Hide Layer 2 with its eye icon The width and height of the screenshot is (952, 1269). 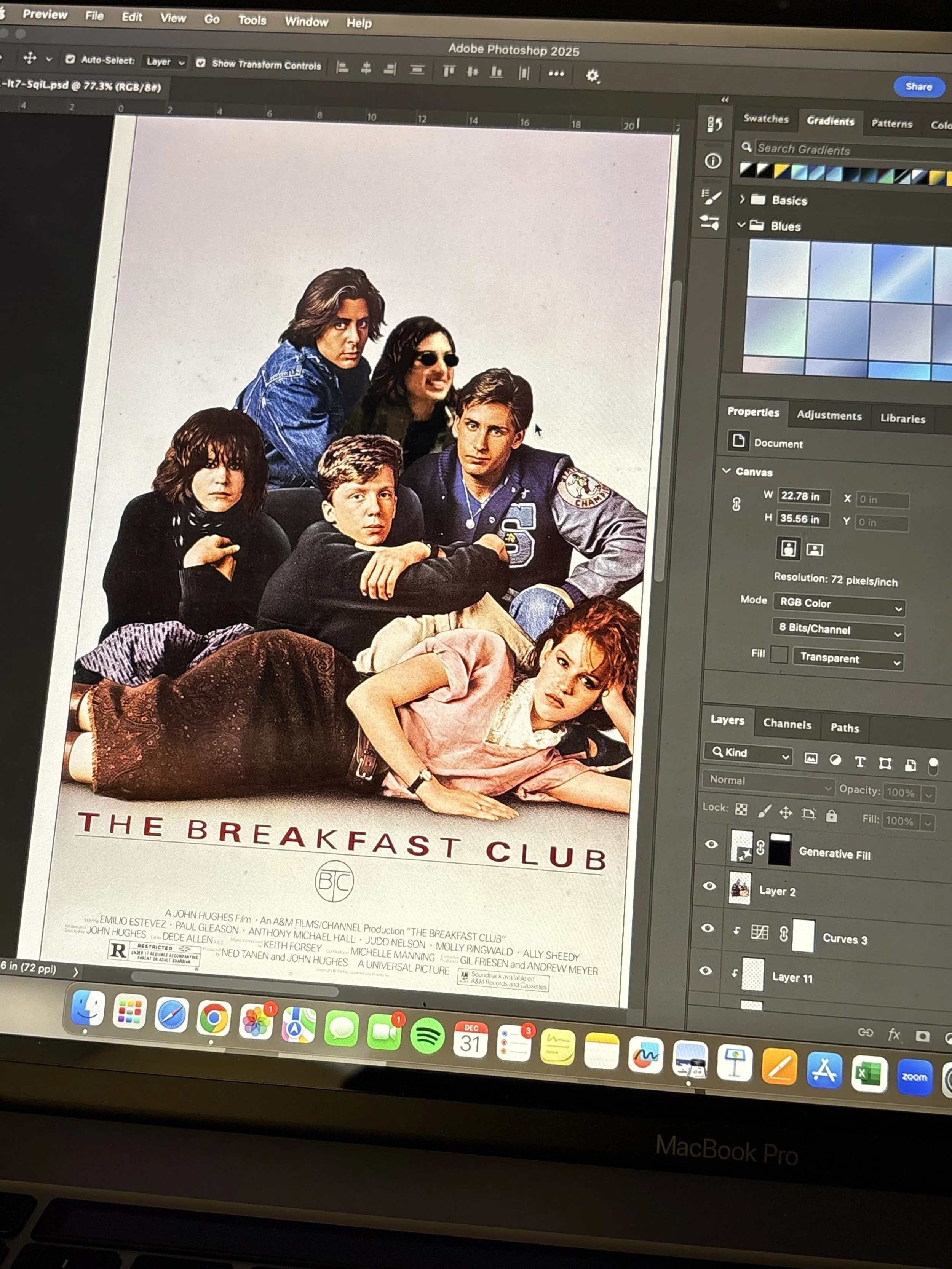[709, 886]
